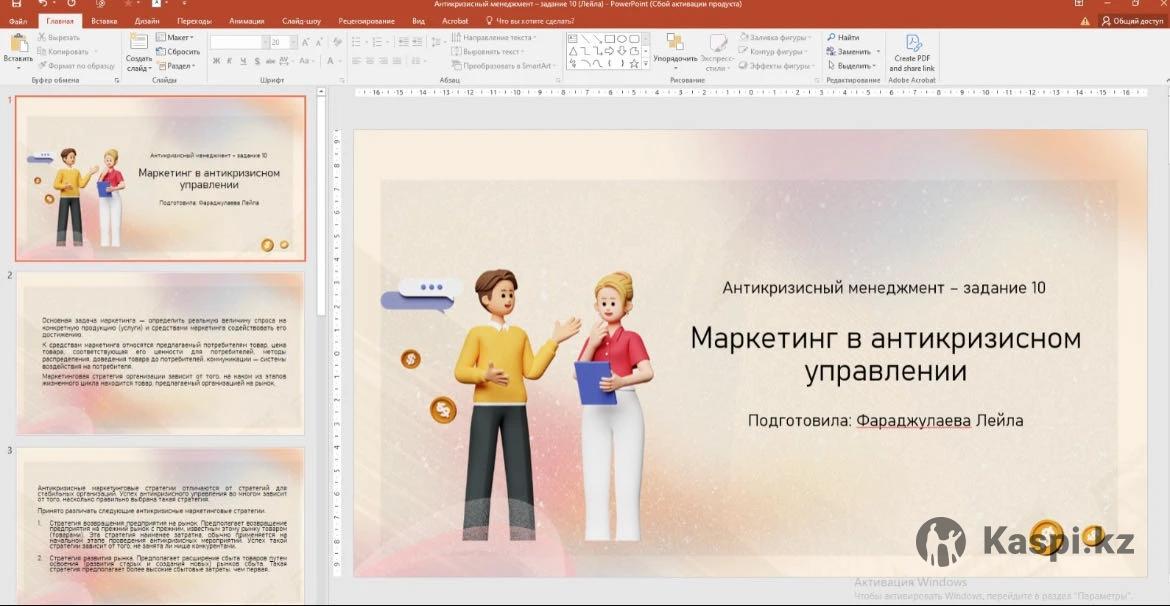
Task: Click the Reset (Сбросить) slide button
Action: [x=178, y=51]
